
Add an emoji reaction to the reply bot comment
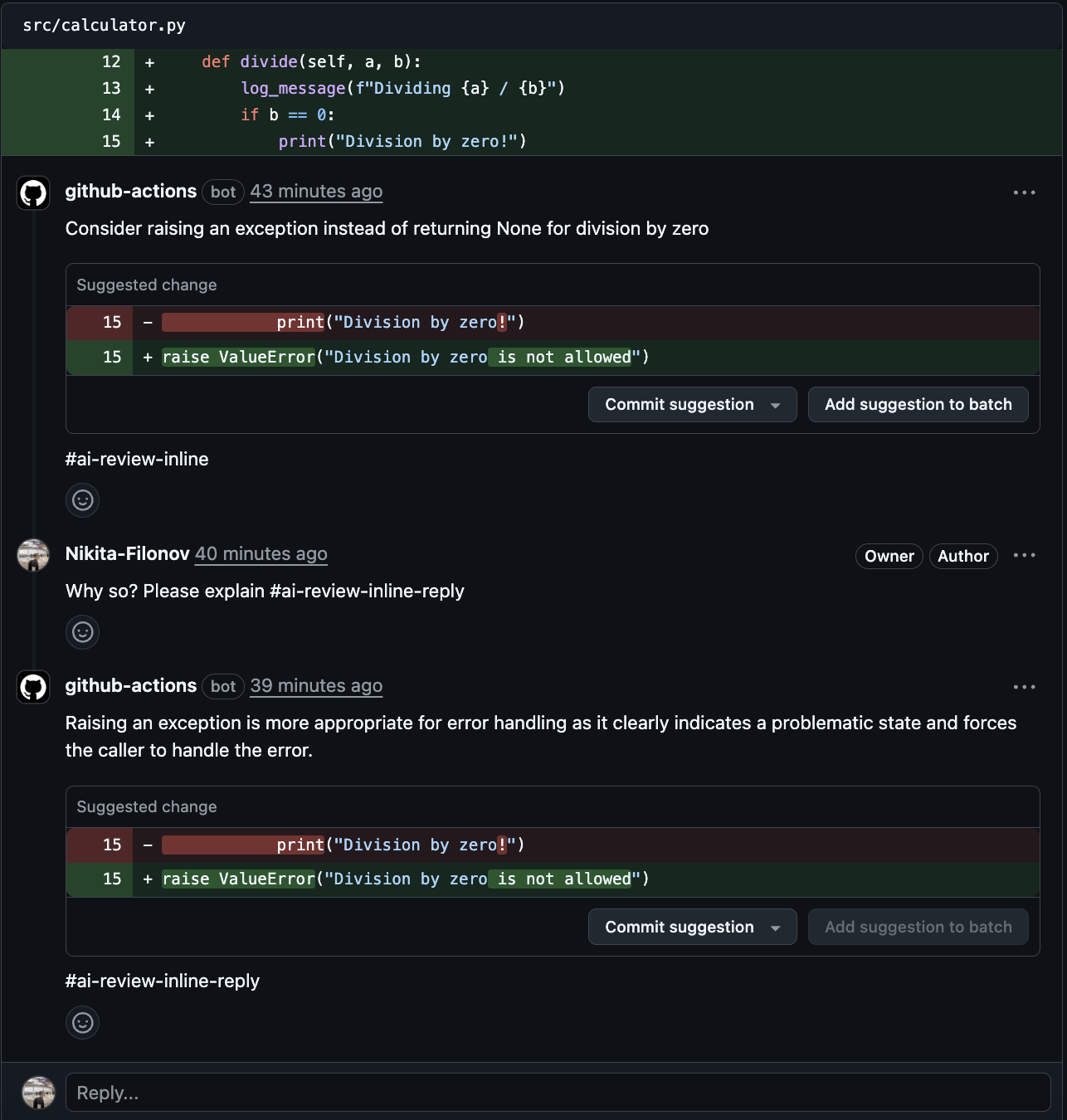point(82,1022)
